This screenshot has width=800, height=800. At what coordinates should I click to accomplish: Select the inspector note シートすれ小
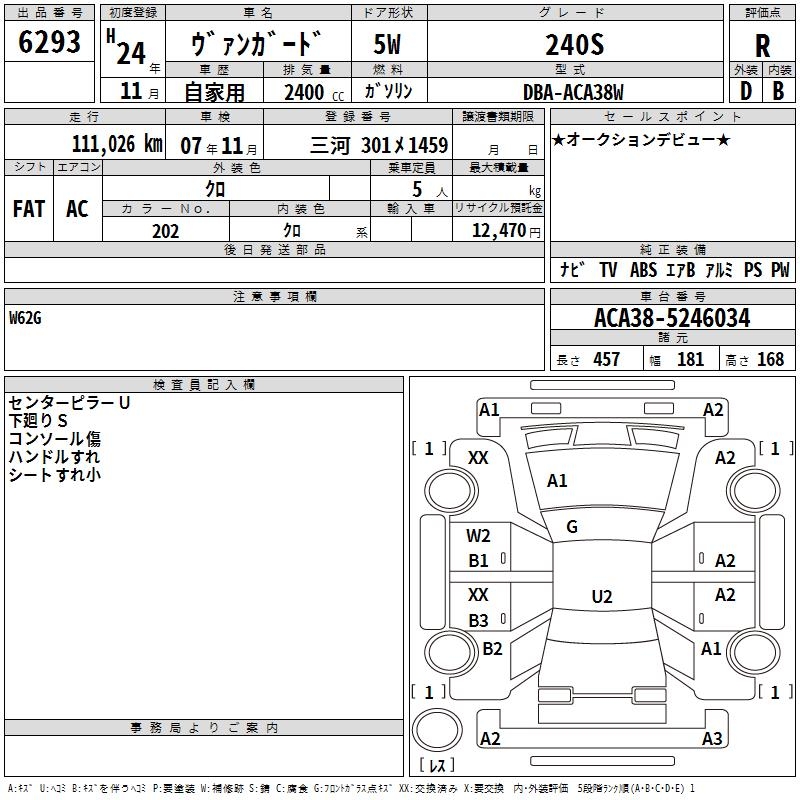tap(55, 474)
